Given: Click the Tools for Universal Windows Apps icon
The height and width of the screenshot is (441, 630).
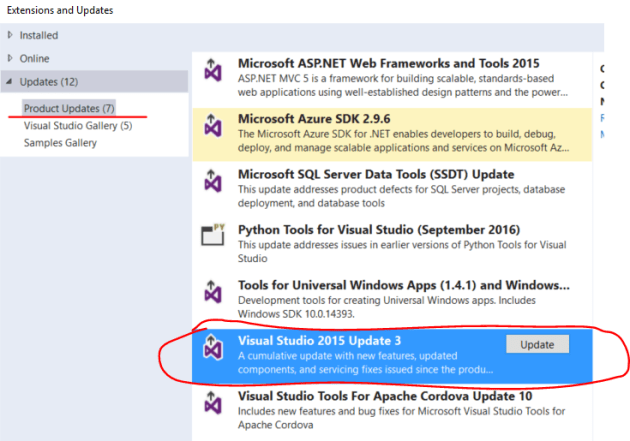Looking at the screenshot, I should click(x=213, y=292).
